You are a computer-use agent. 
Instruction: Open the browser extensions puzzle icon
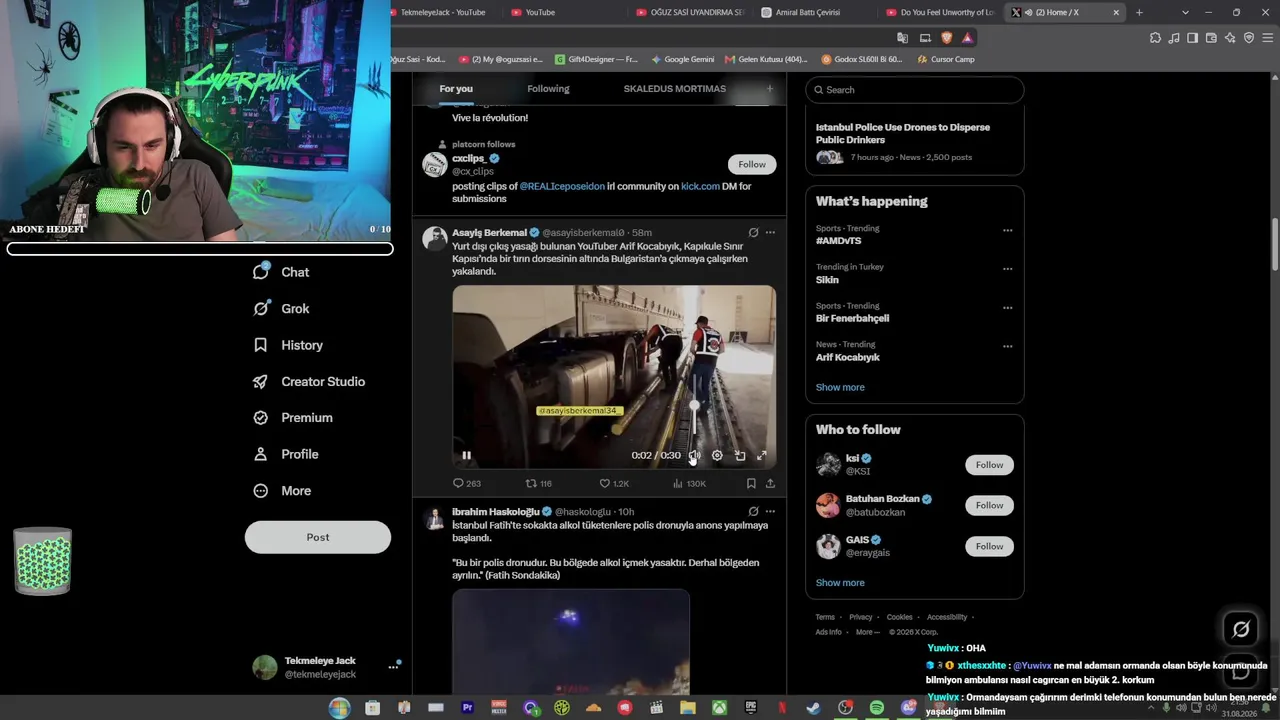[x=1156, y=37]
